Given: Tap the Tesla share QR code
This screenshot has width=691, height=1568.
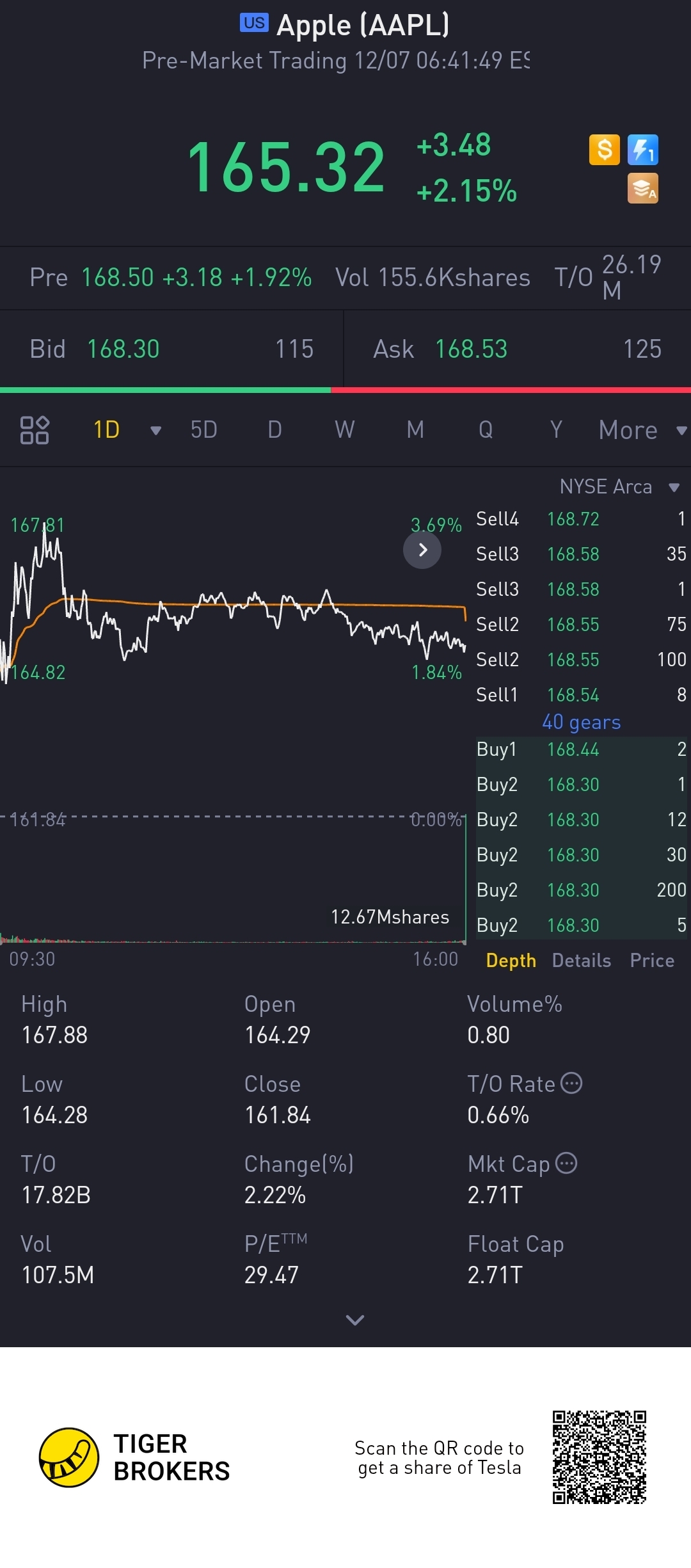Looking at the screenshot, I should (x=600, y=1457).
